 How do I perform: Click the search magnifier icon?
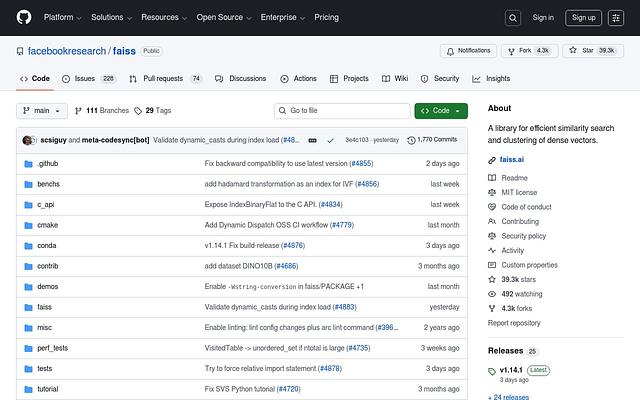click(x=512, y=17)
